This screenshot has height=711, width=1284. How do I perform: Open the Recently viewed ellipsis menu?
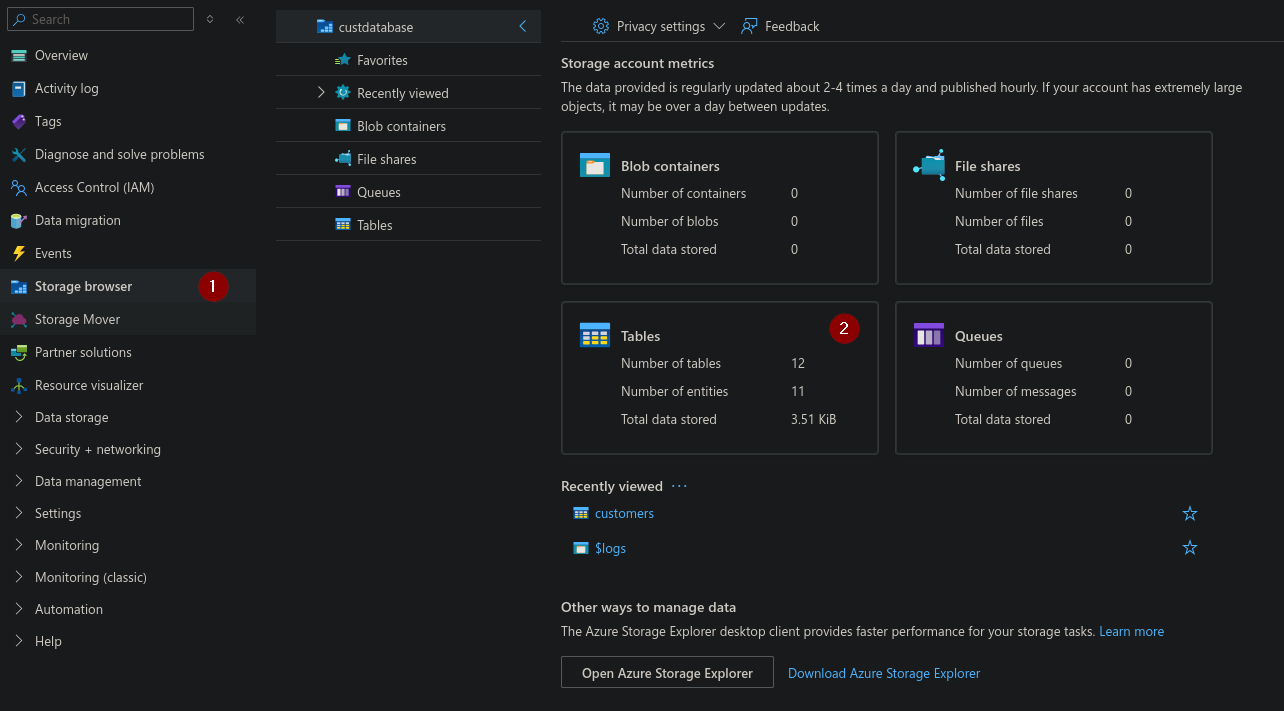pos(680,486)
